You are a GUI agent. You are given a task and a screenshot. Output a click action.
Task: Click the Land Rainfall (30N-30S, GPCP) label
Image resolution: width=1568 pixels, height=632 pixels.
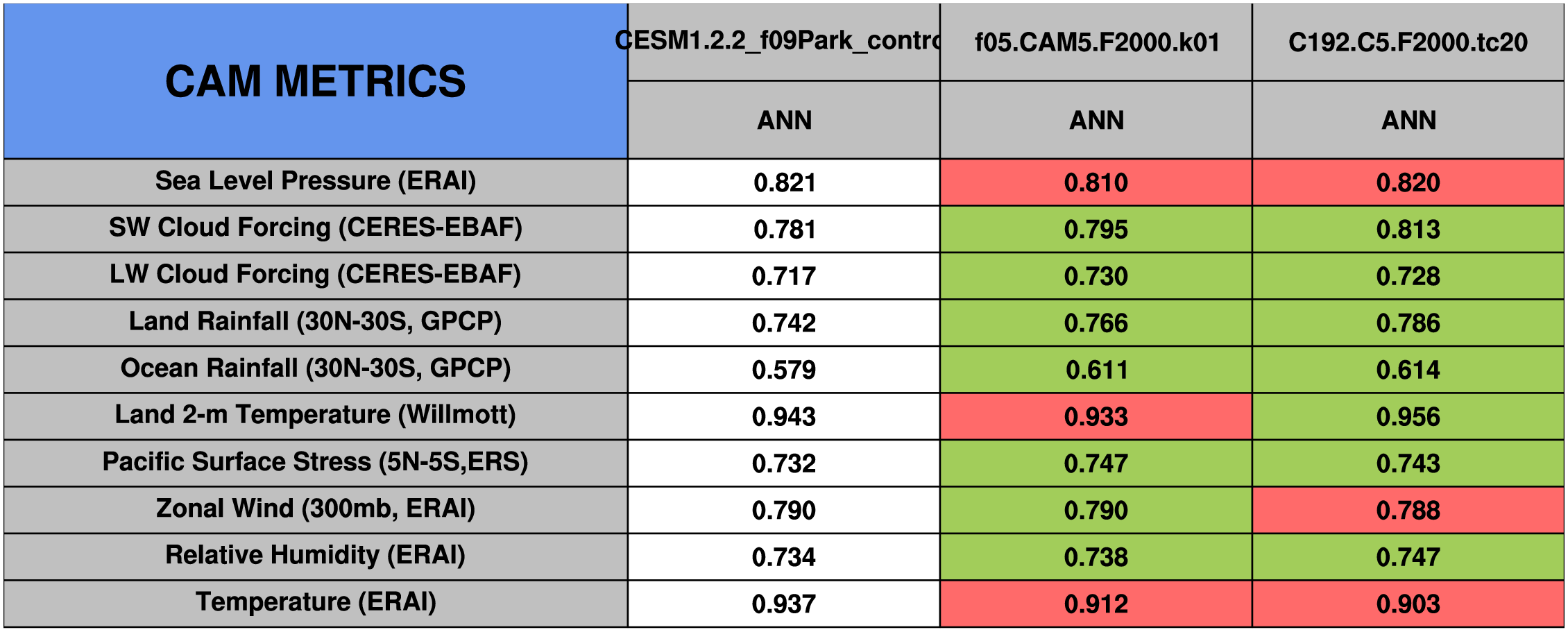(315, 322)
